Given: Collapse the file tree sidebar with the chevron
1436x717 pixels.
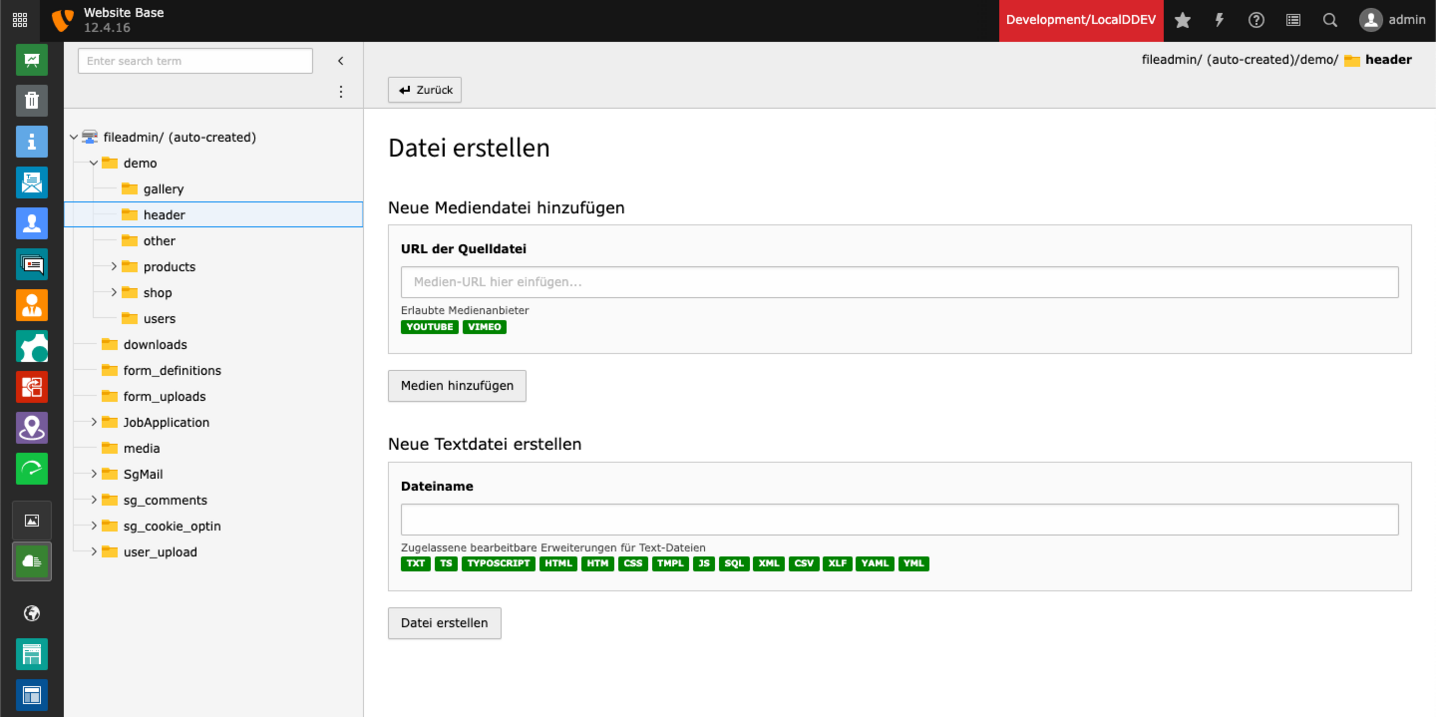Looking at the screenshot, I should (x=340, y=60).
